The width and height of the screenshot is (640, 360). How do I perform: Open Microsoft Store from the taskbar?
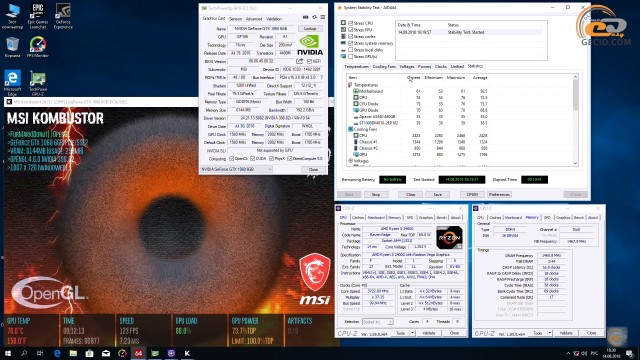pos(89,353)
